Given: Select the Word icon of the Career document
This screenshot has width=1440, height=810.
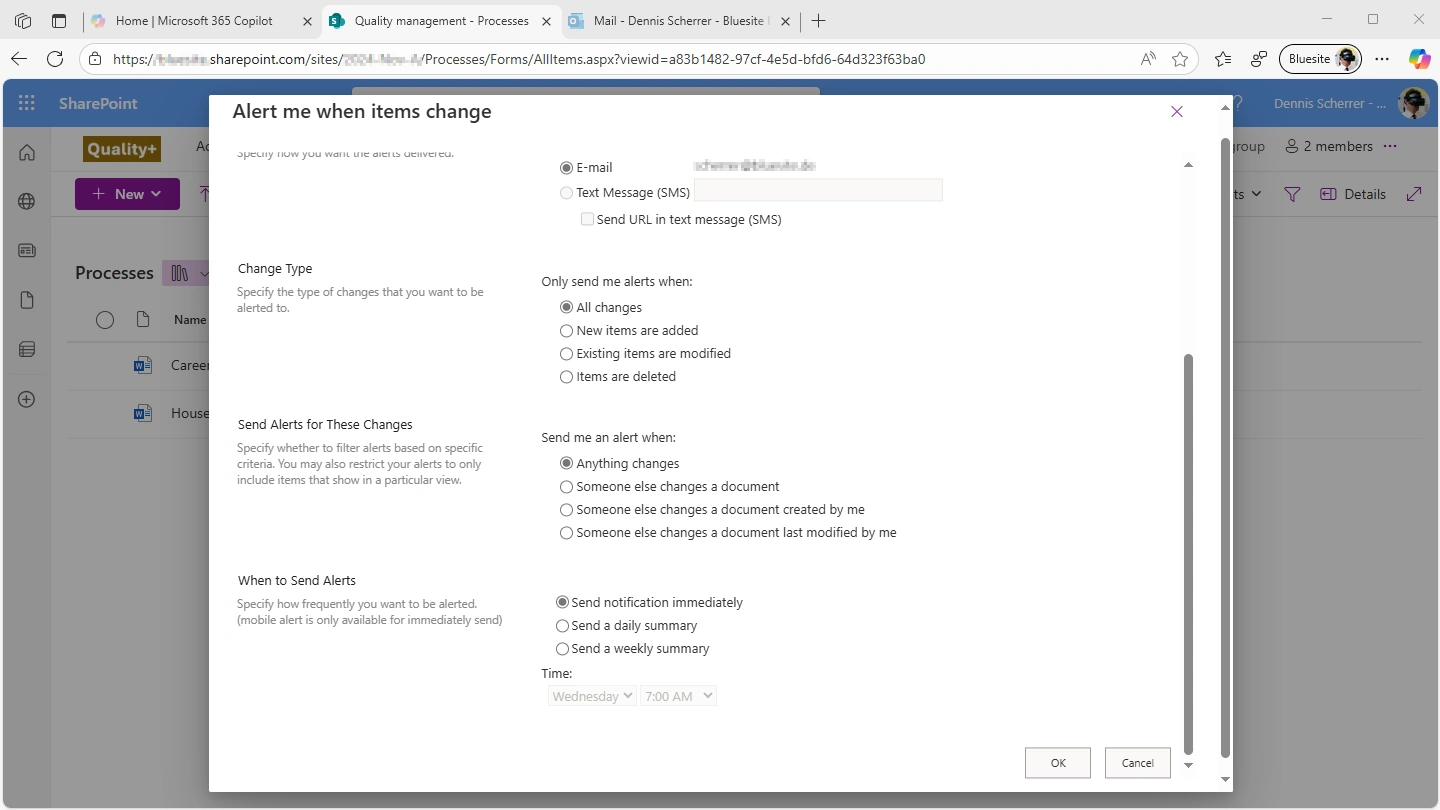Looking at the screenshot, I should pos(143,365).
